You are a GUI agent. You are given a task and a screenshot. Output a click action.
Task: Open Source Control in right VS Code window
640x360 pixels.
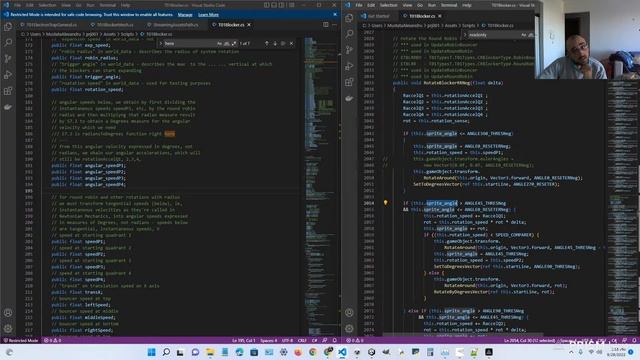pyautogui.click(x=349, y=50)
